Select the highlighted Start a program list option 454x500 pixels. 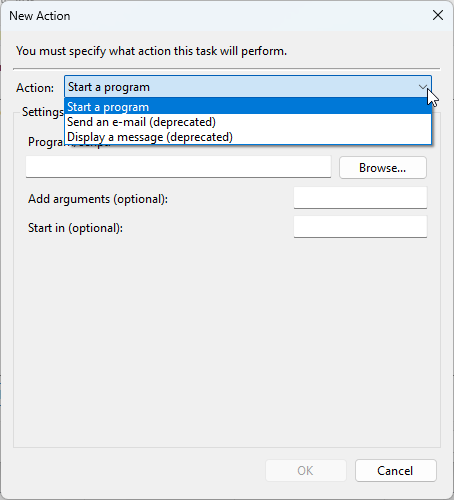[x=248, y=107]
